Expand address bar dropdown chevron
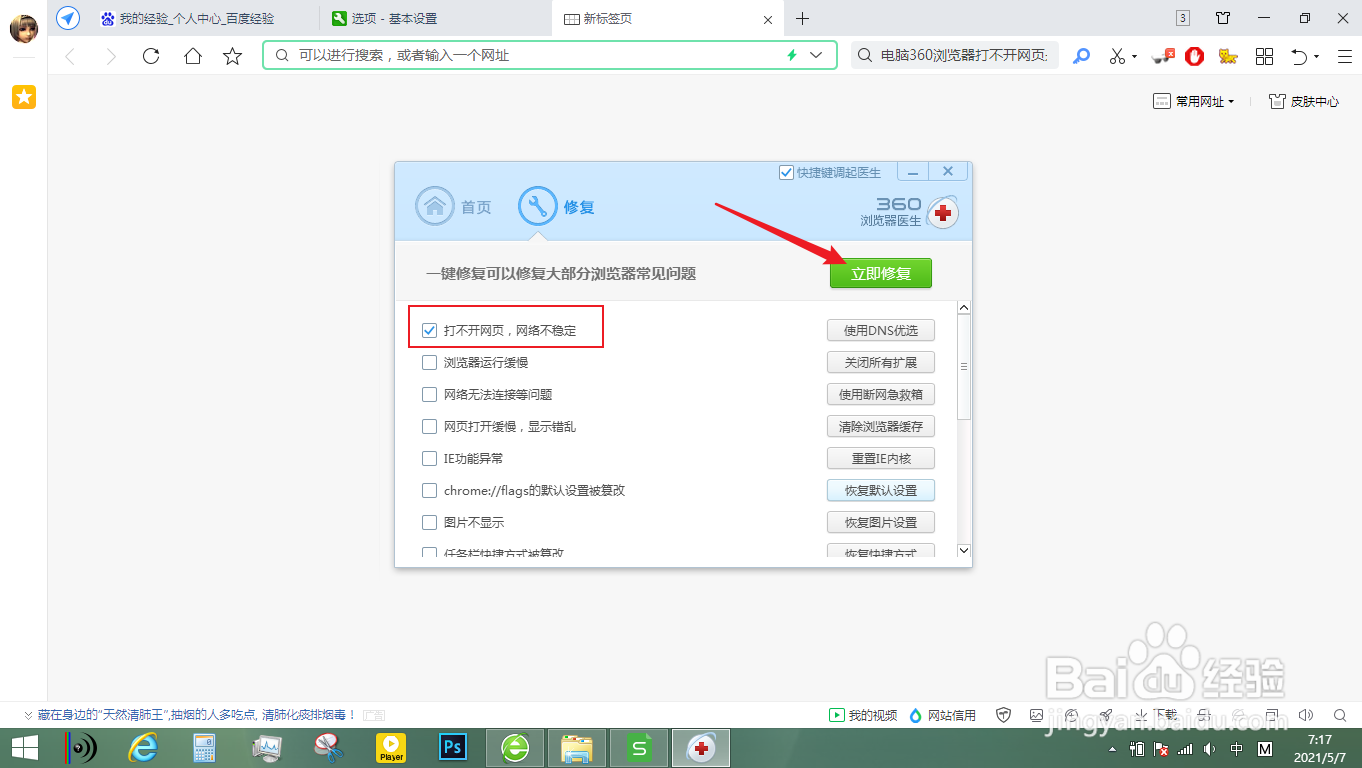The image size is (1362, 768). 817,56
